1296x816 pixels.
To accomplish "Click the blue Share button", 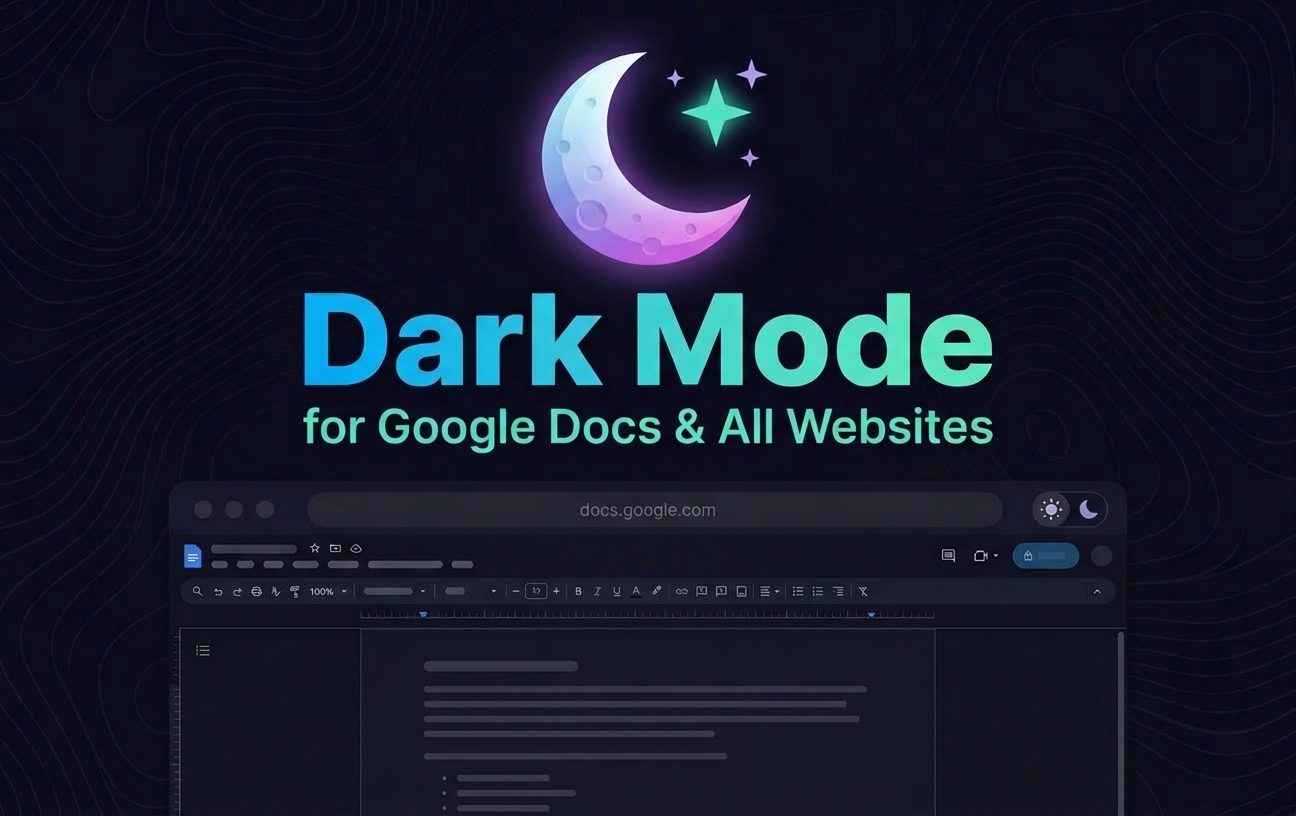I will click(1045, 556).
